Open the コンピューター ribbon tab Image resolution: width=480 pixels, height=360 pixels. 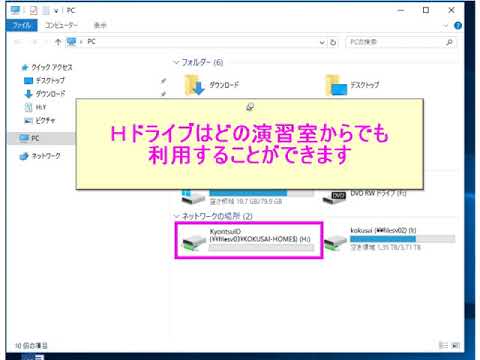pos(61,25)
